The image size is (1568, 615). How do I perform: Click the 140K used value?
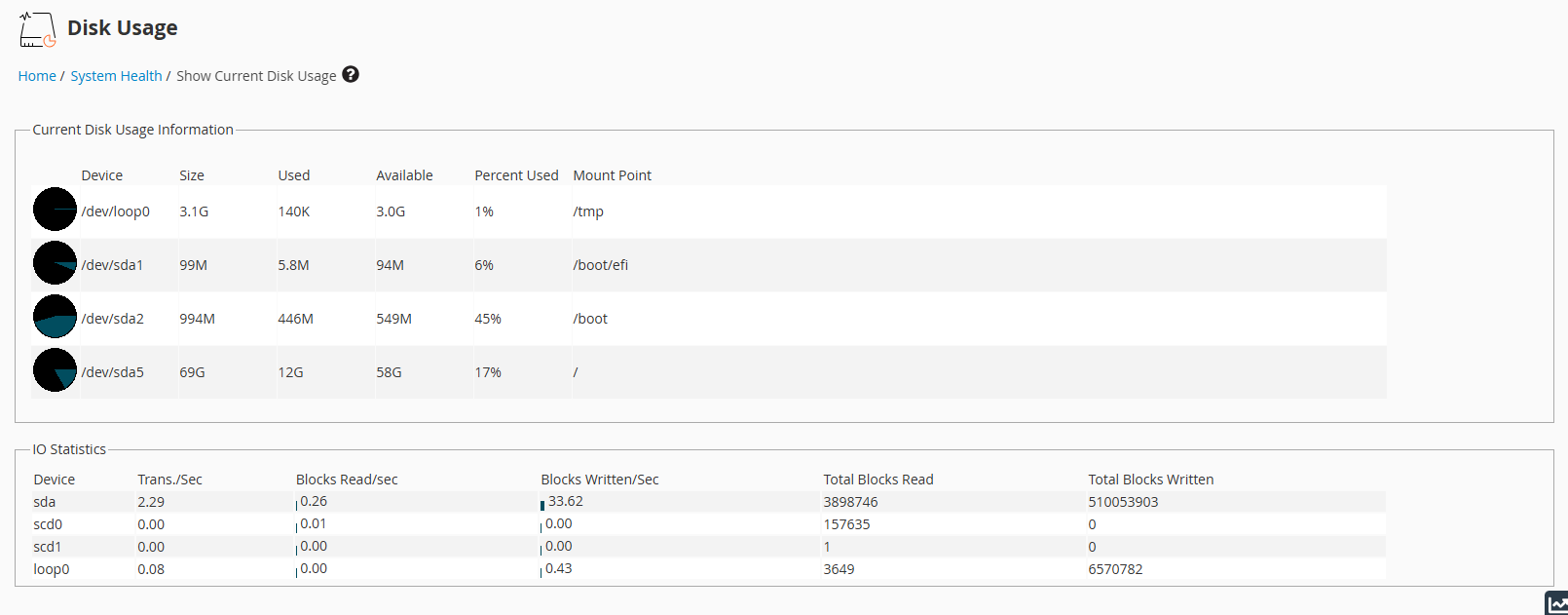click(293, 211)
